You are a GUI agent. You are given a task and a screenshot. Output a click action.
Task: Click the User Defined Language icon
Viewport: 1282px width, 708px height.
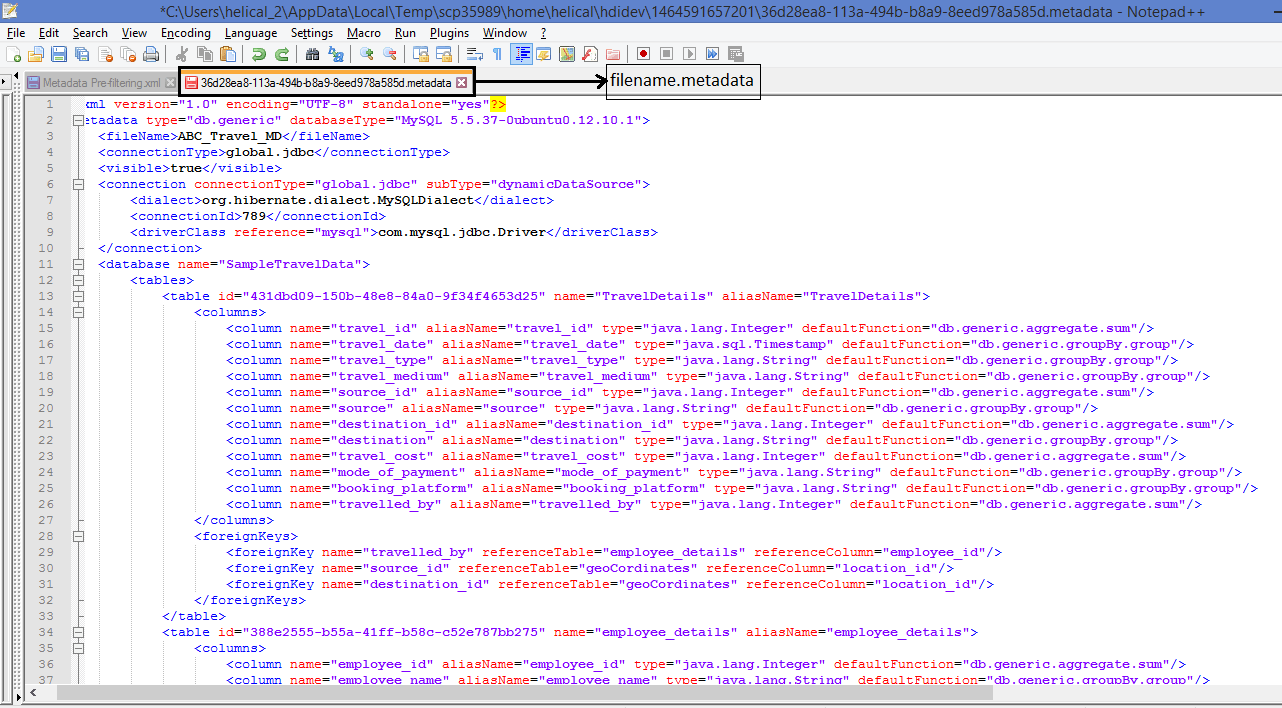(543, 53)
